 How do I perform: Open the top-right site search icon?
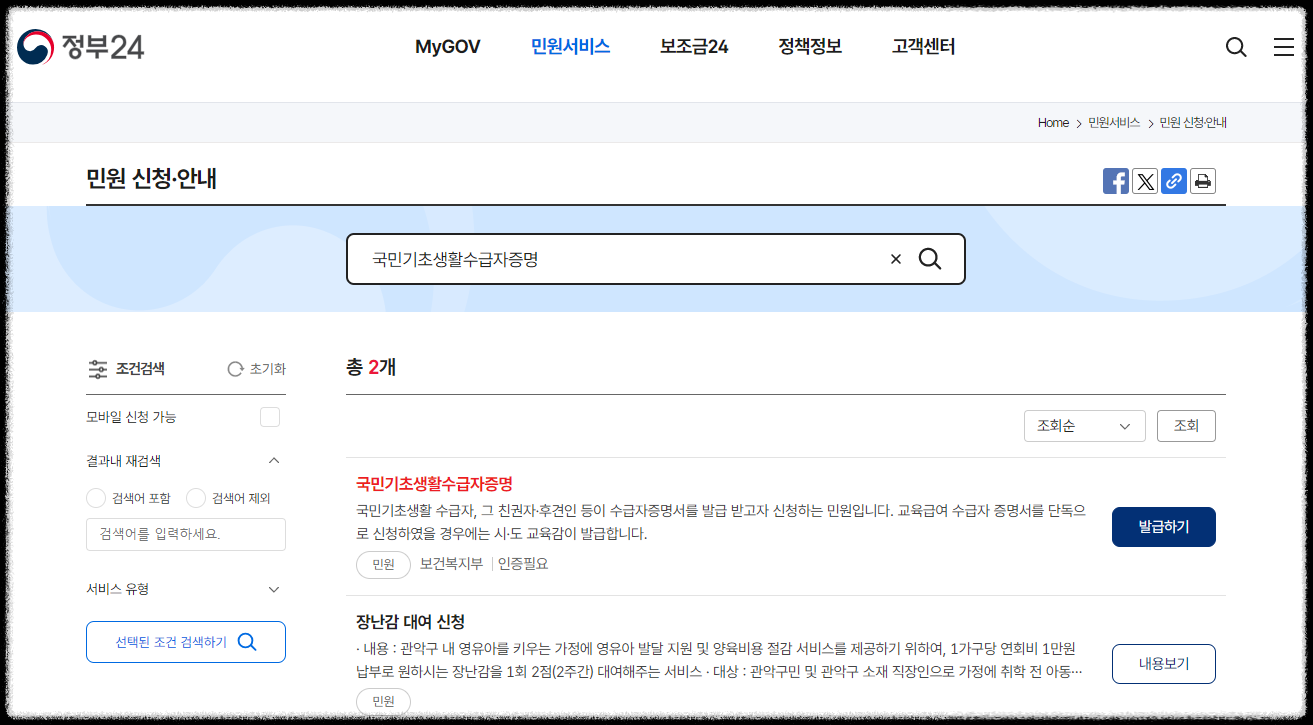tap(1236, 47)
